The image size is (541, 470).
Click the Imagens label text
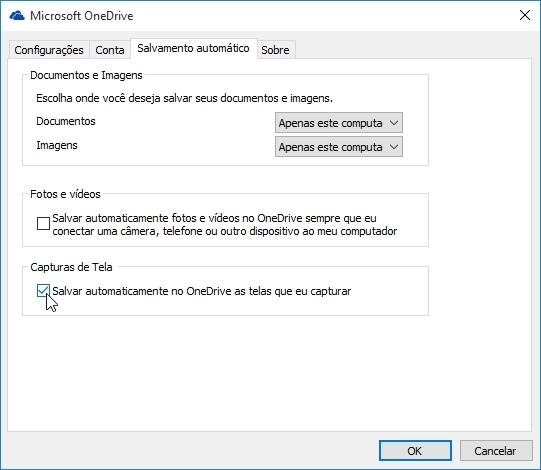coord(57,145)
